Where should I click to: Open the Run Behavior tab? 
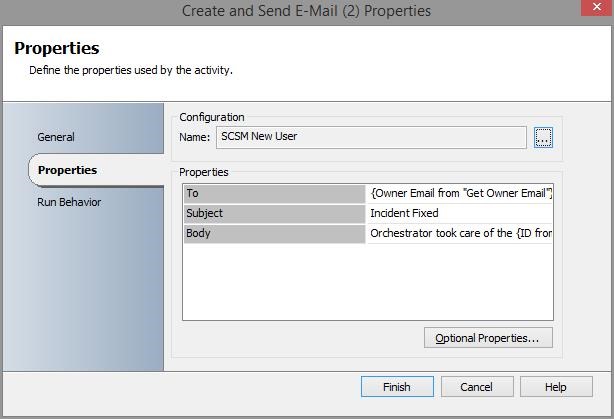[x=69, y=202]
